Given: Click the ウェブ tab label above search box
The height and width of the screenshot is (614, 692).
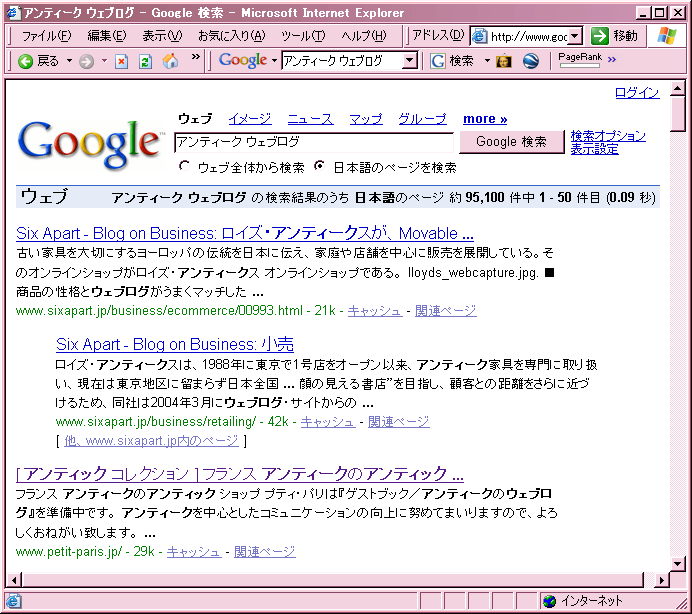Looking at the screenshot, I should coord(195,119).
